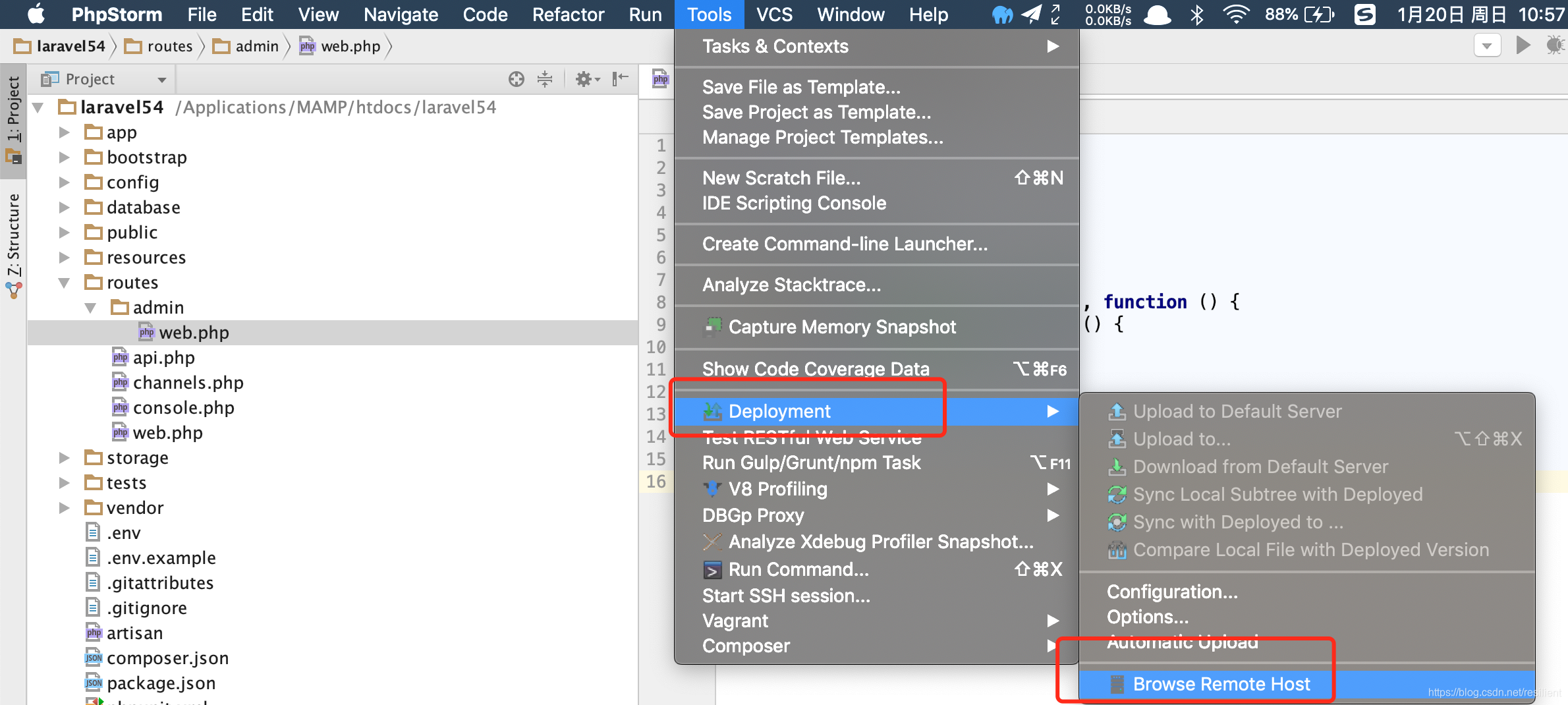Select channels.php in project tree
This screenshot has height=705, width=1568.
[x=188, y=383]
